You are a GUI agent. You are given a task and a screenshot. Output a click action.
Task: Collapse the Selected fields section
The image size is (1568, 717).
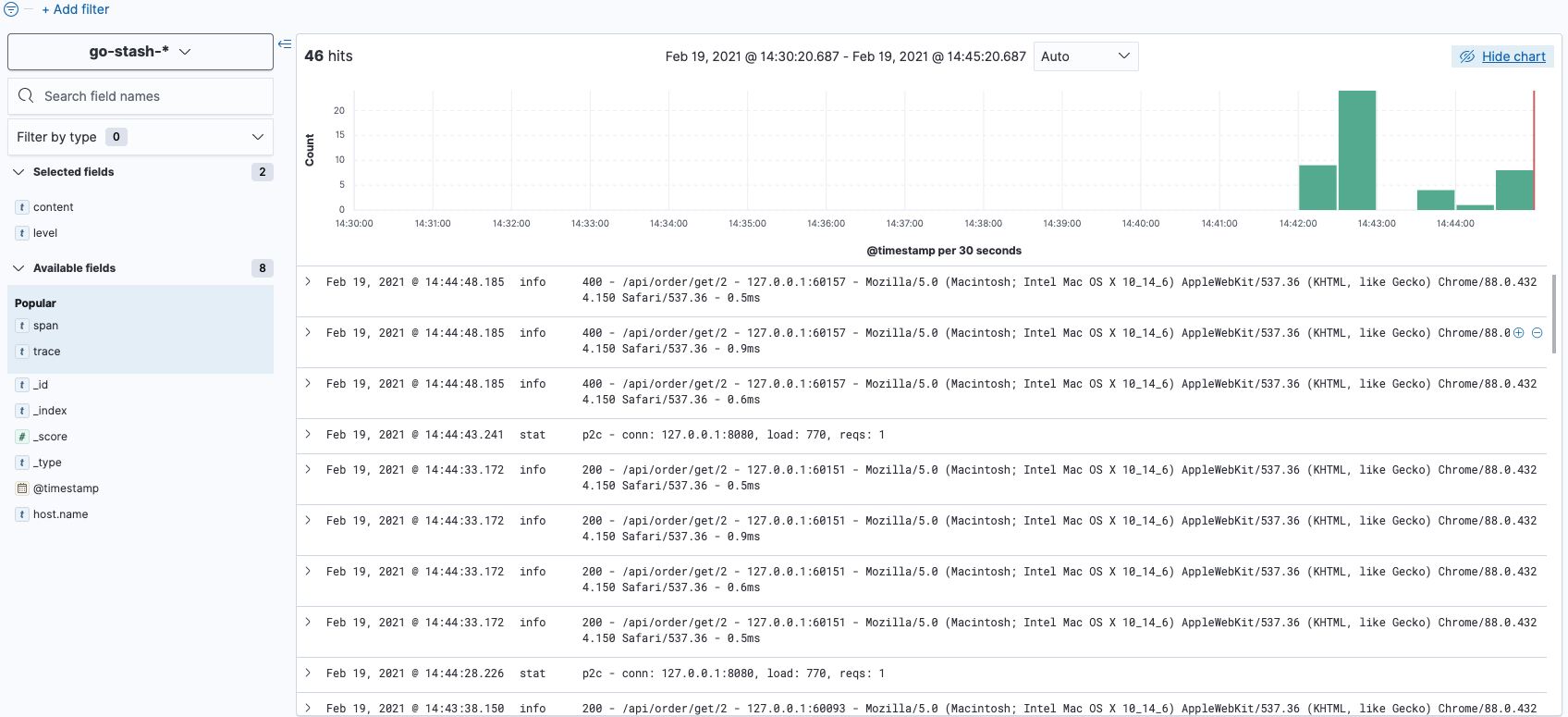click(x=18, y=172)
